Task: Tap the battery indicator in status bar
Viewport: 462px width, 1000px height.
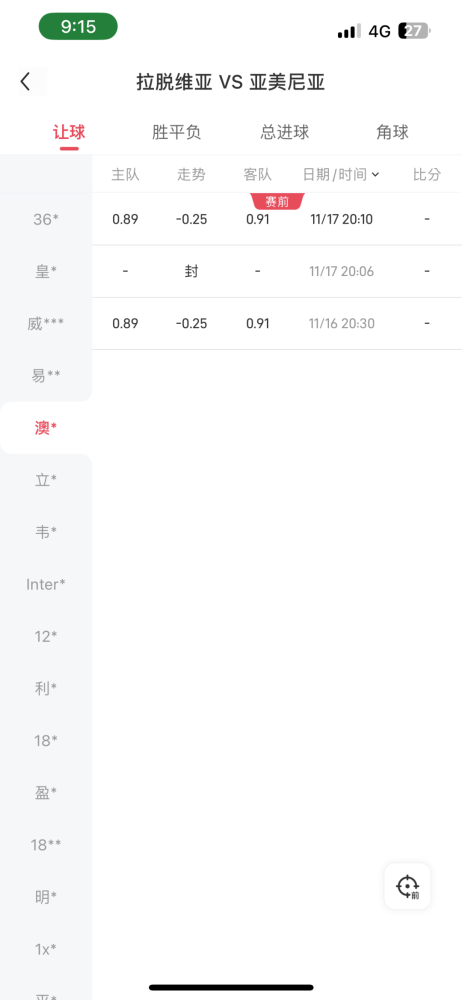Action: (x=415, y=31)
